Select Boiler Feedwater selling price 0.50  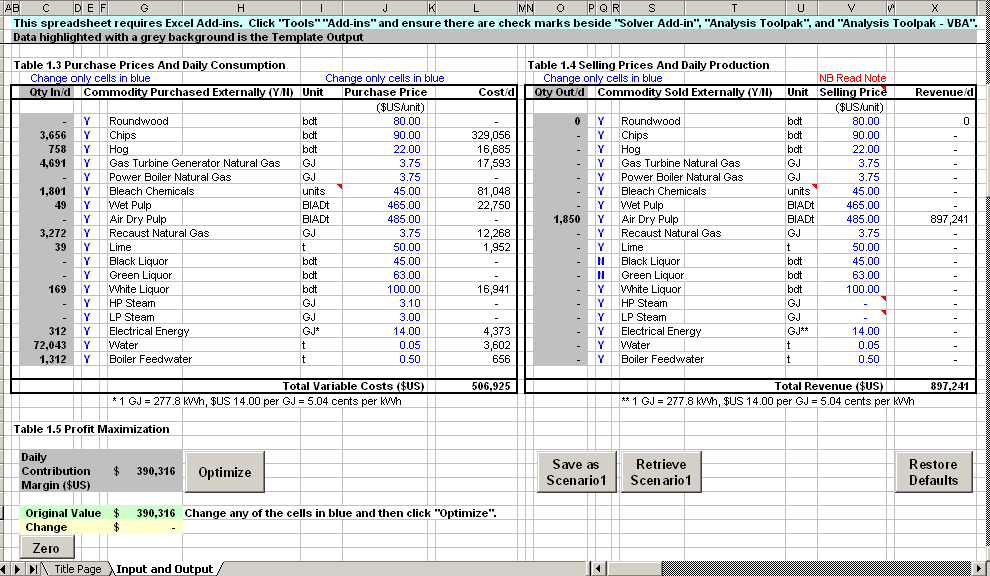(851, 359)
